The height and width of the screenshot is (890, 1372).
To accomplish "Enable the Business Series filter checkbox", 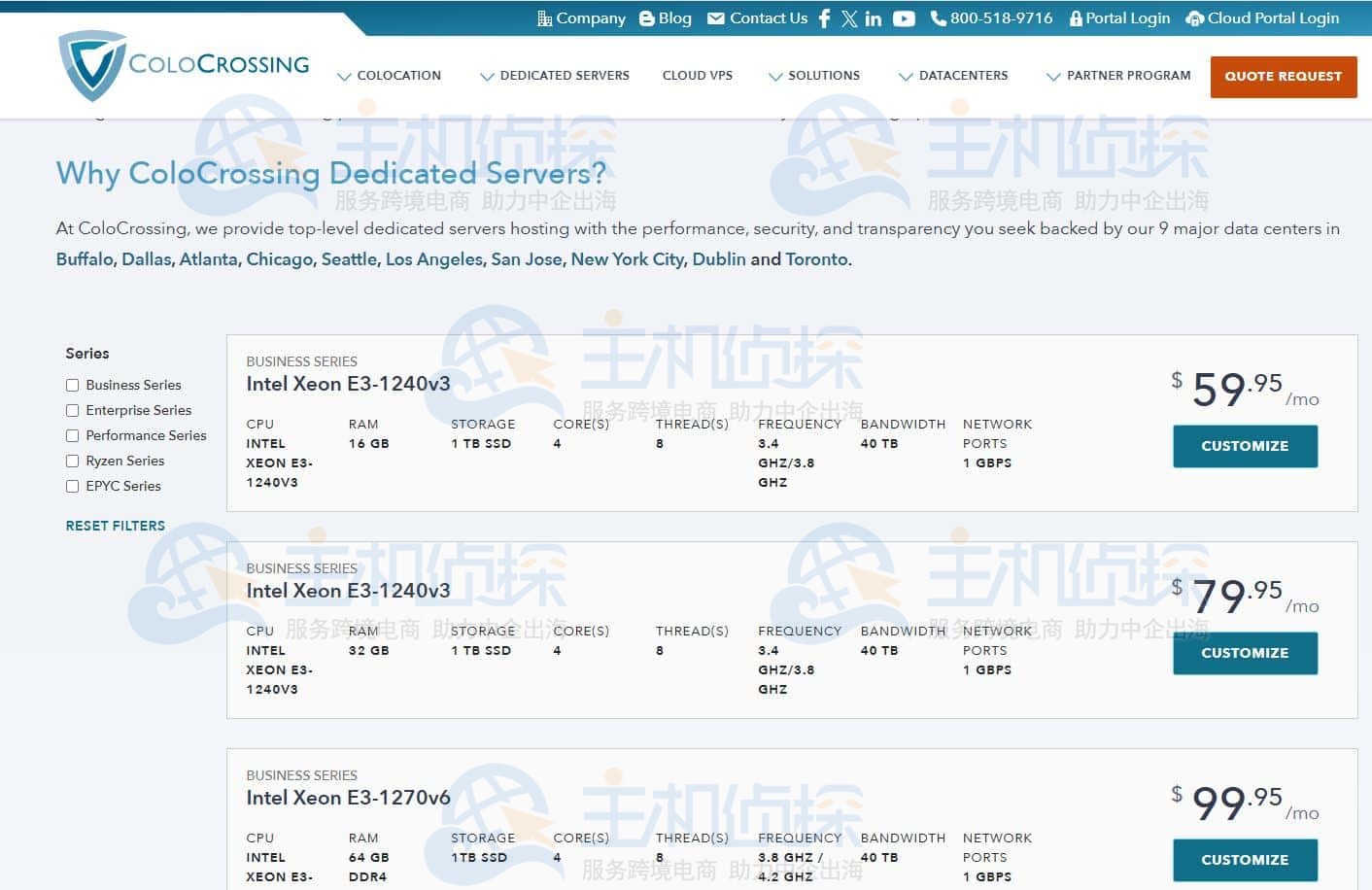I will click(x=72, y=385).
